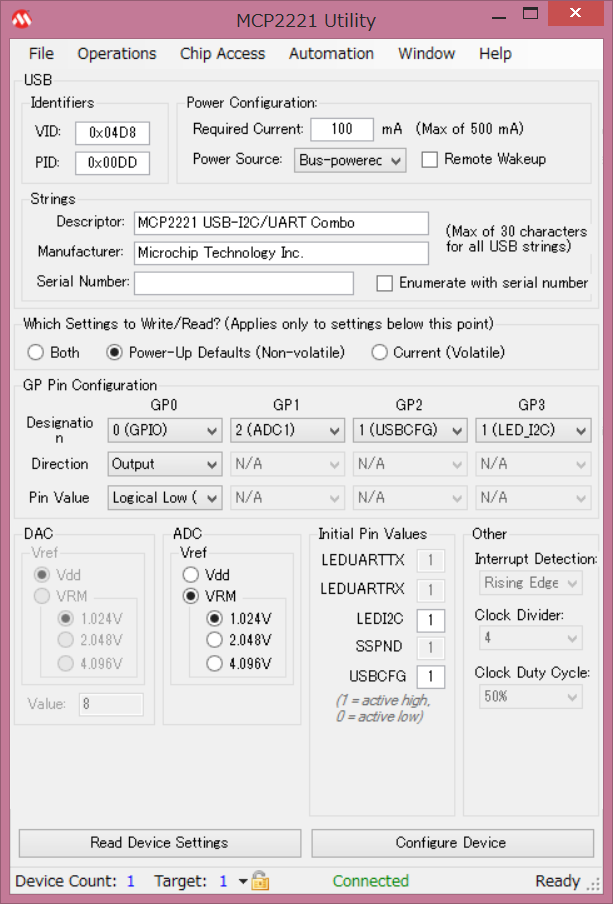Open the Window menu
The width and height of the screenshot is (613, 904).
tap(426, 54)
